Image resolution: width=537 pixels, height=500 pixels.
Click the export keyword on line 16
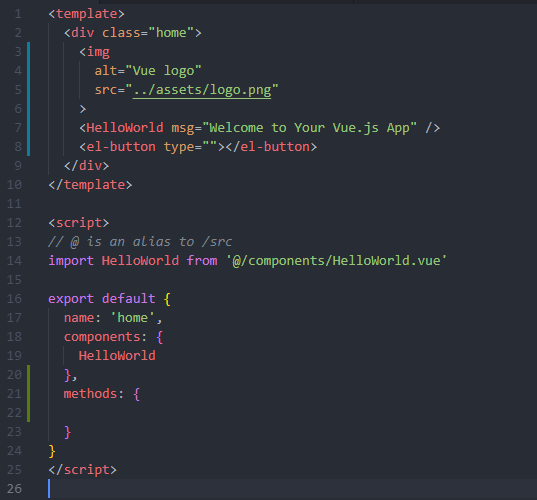coord(71,299)
